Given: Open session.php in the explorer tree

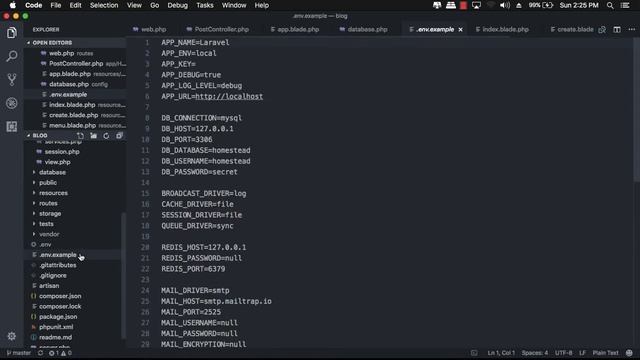Looking at the screenshot, I should tap(62, 151).
